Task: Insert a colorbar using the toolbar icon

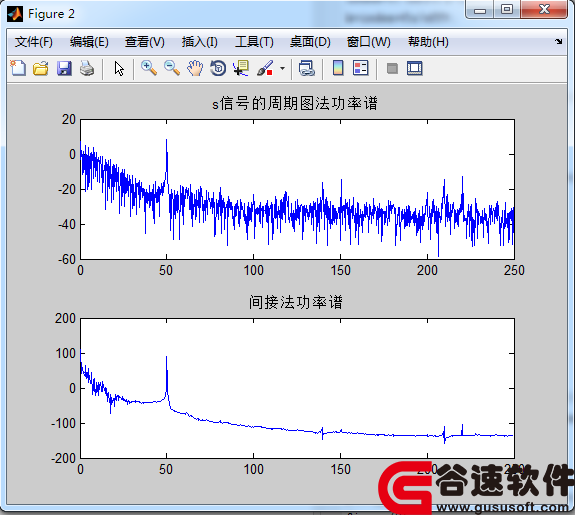Action: (x=338, y=68)
